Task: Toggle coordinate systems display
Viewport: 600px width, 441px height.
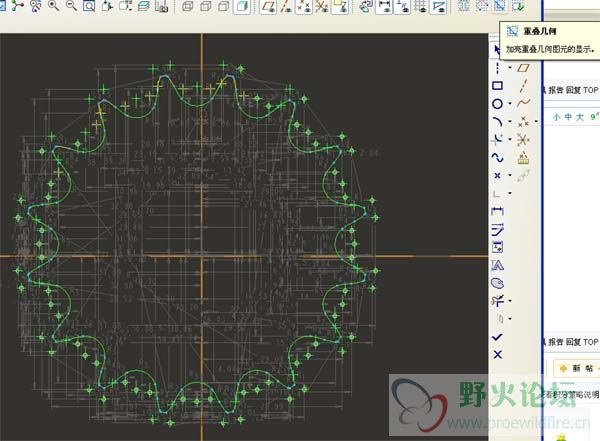Action: (322, 7)
